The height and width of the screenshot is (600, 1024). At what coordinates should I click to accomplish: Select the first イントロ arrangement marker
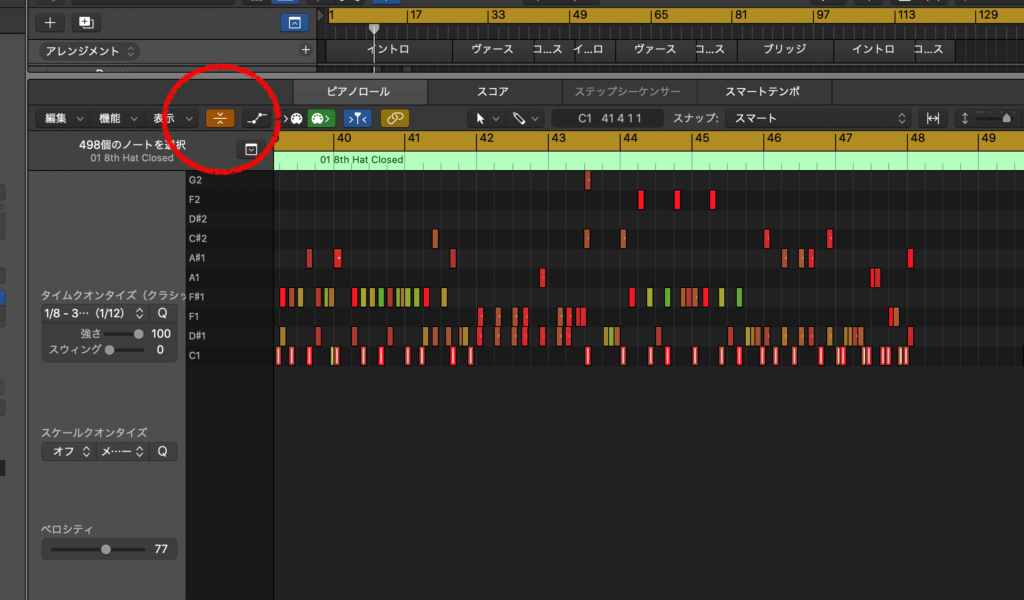pyautogui.click(x=389, y=50)
